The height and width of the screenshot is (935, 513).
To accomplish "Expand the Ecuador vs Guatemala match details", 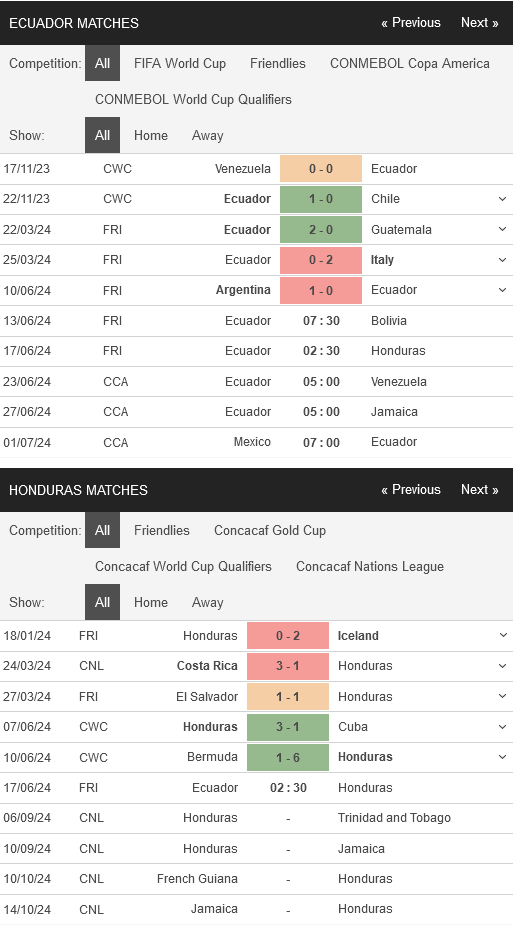I will click(x=502, y=230).
